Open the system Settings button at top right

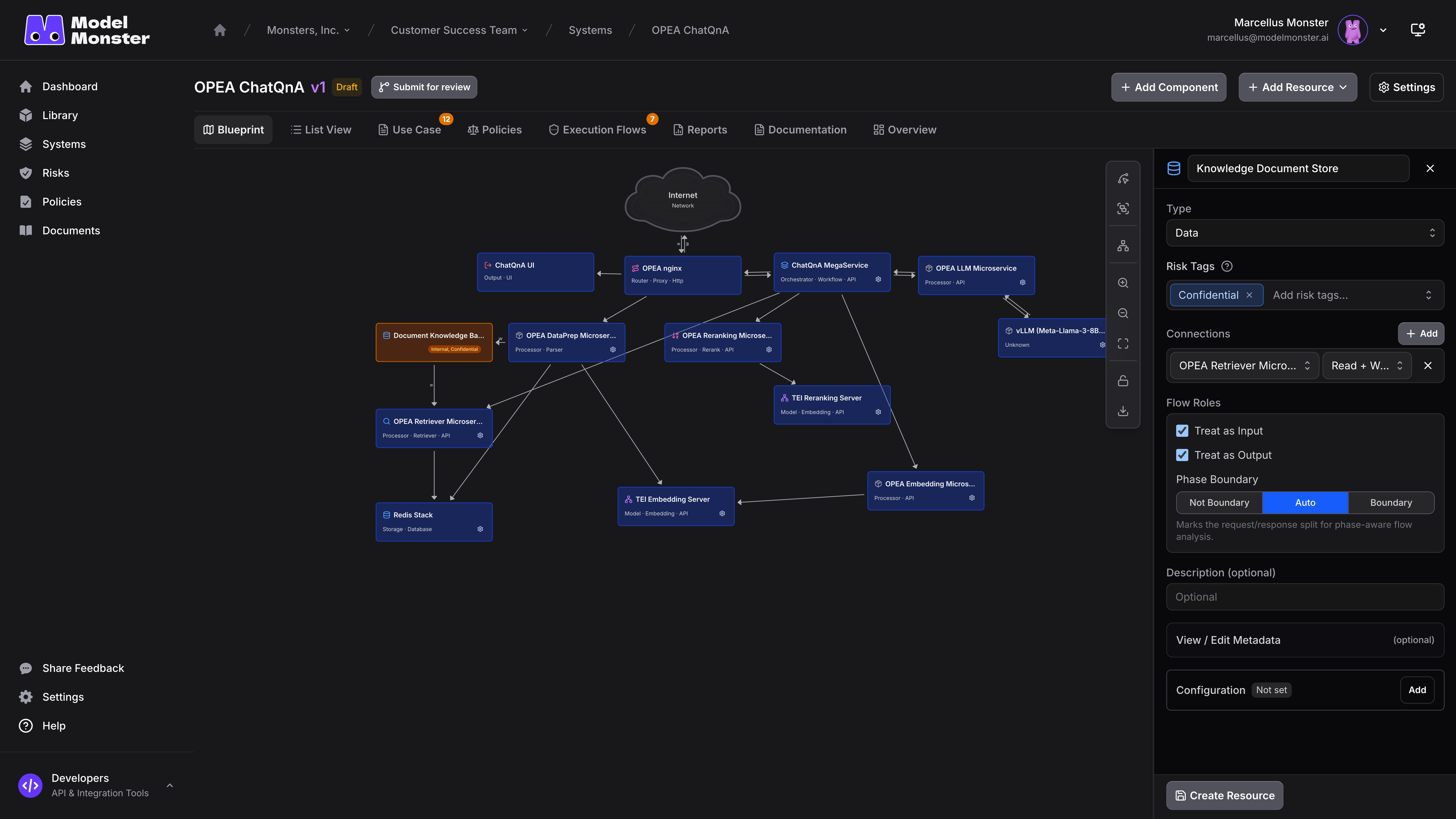coord(1406,87)
